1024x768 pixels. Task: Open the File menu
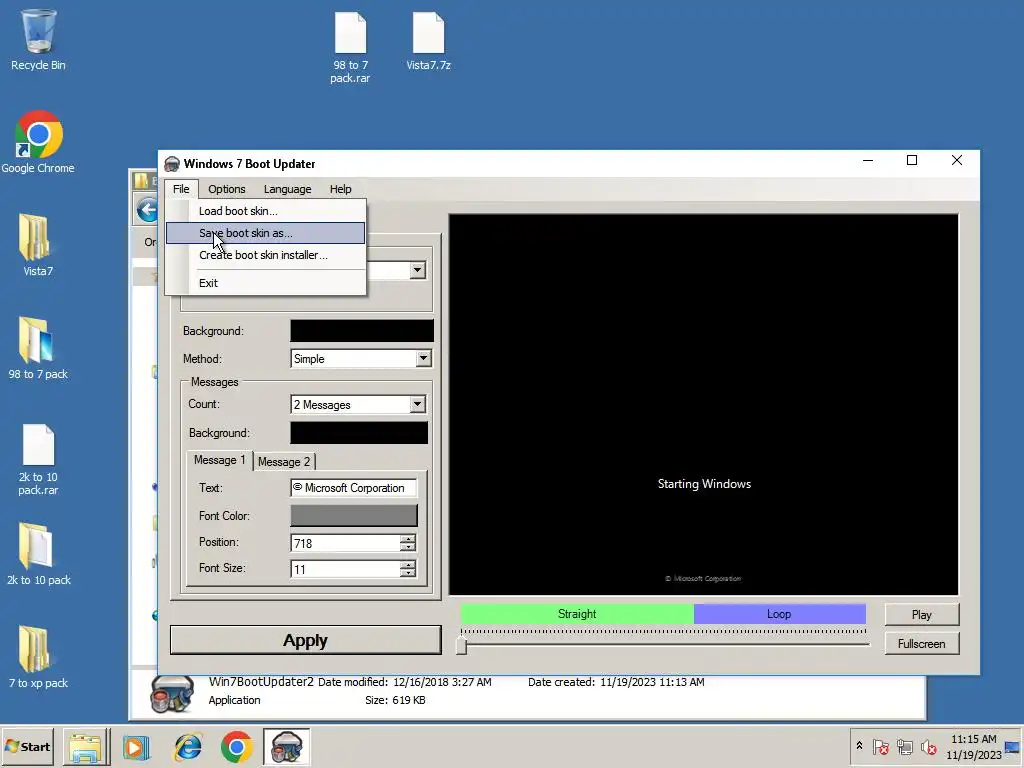181,189
